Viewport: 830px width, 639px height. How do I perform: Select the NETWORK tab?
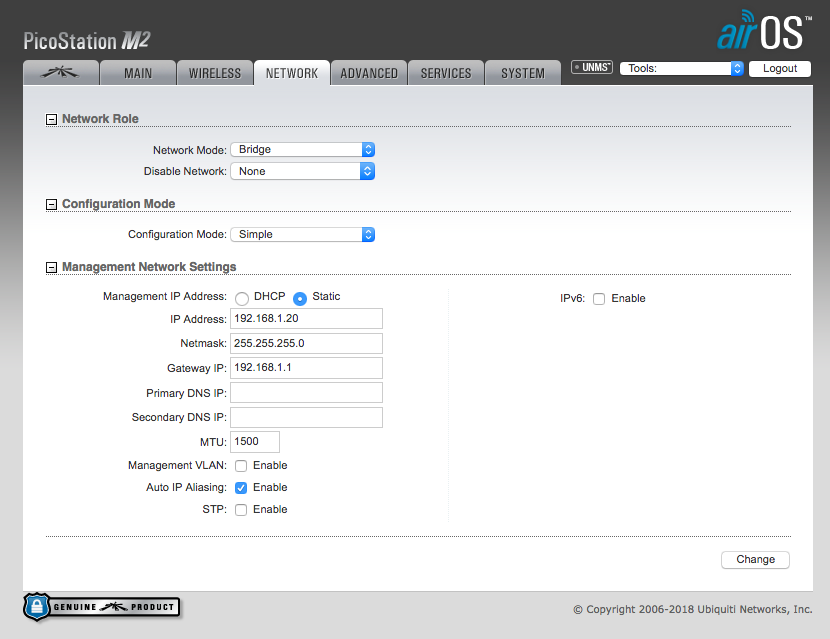tap(292, 73)
